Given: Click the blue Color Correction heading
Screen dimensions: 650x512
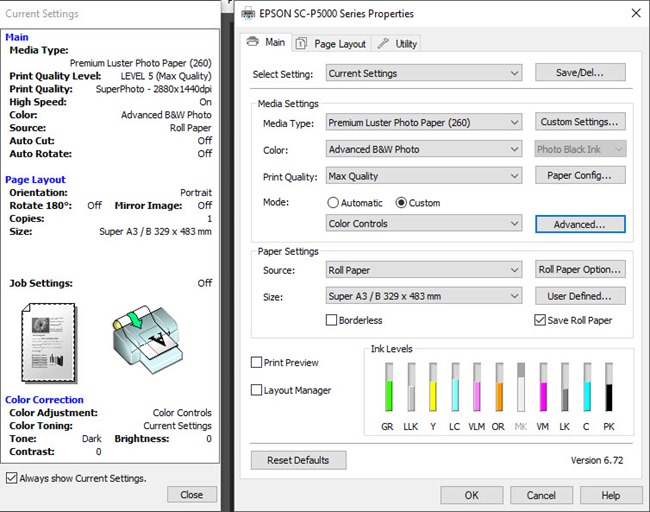Looking at the screenshot, I should click(x=44, y=400).
